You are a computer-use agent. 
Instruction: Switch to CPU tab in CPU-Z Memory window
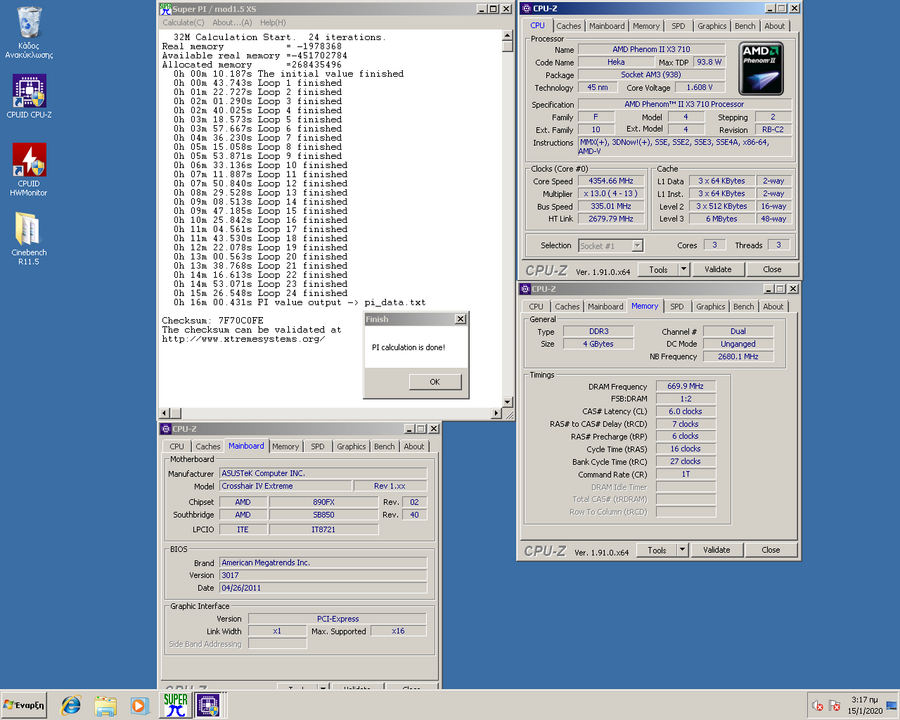tap(536, 307)
